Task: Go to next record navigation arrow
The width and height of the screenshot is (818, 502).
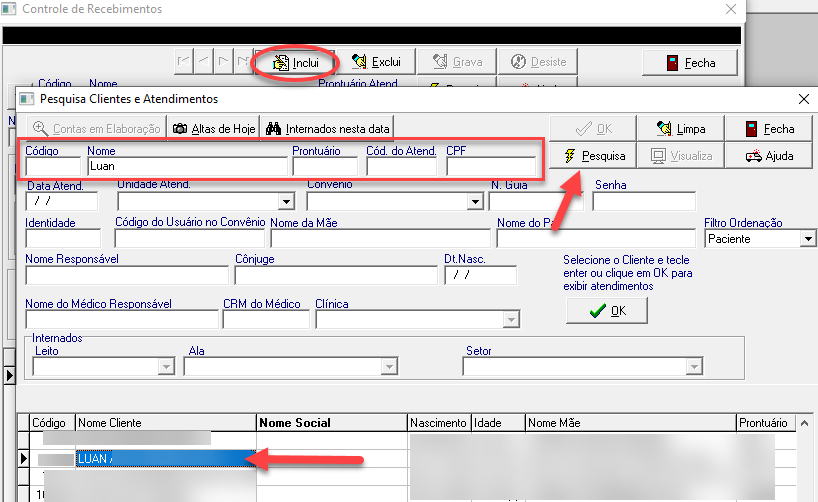Action: click(223, 62)
